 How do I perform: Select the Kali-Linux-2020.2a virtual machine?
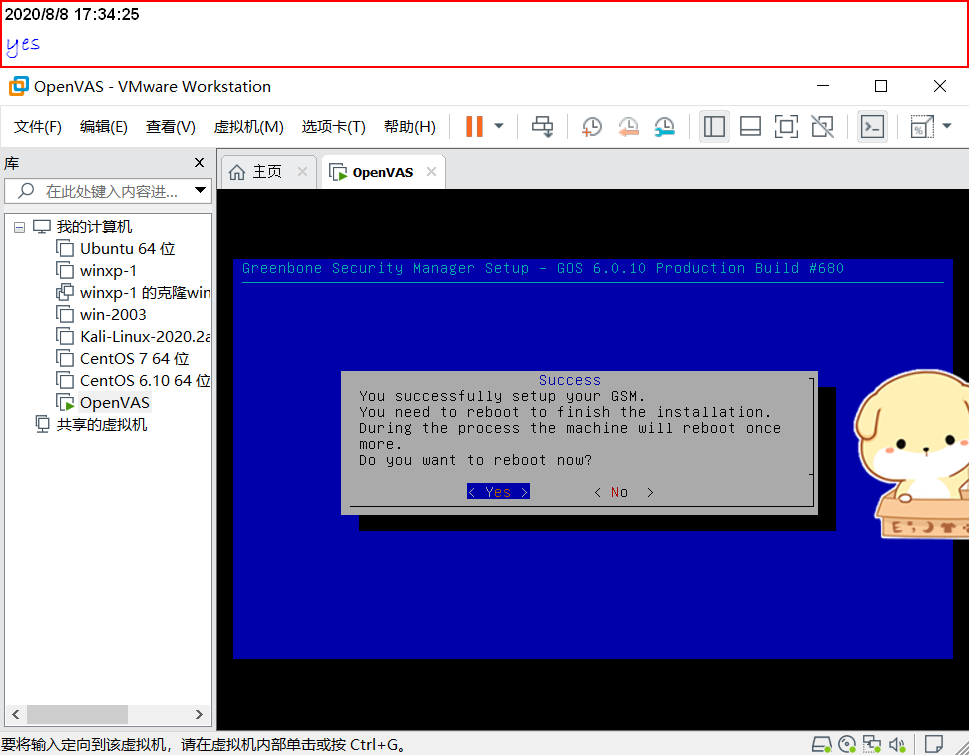coord(145,337)
